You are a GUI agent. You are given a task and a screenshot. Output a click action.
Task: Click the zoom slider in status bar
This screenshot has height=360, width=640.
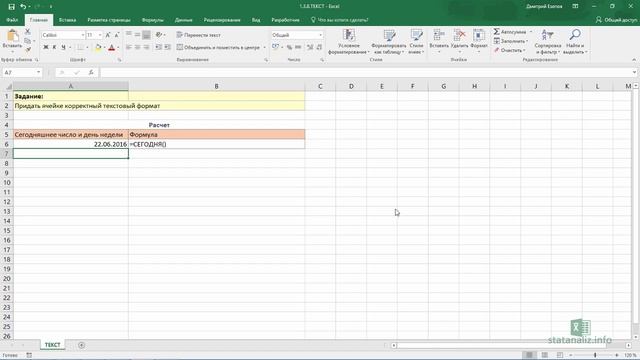(x=595, y=355)
